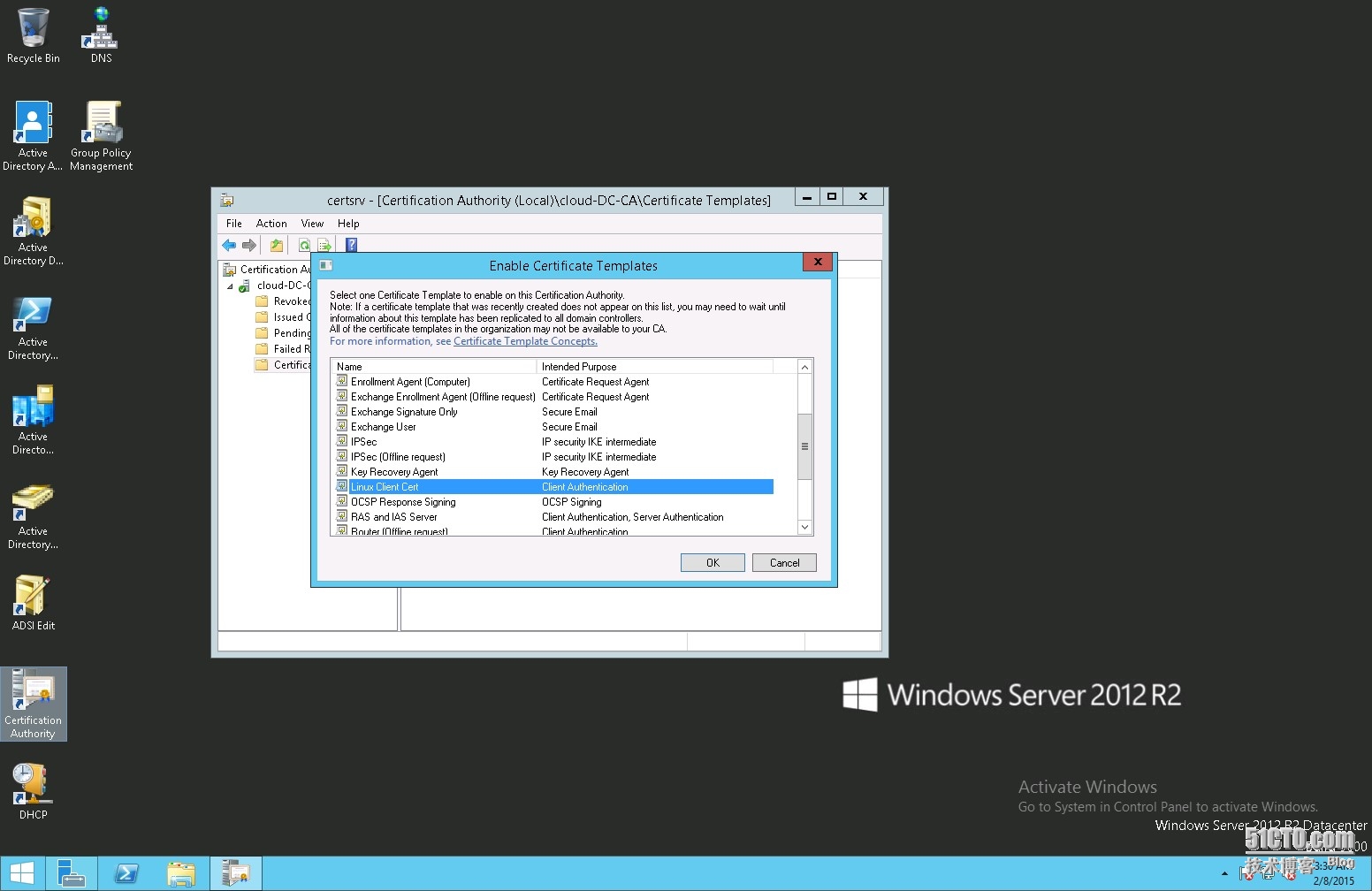Click the Linux Client Cert template icon
The width and height of the screenshot is (1372, 891).
point(342,486)
